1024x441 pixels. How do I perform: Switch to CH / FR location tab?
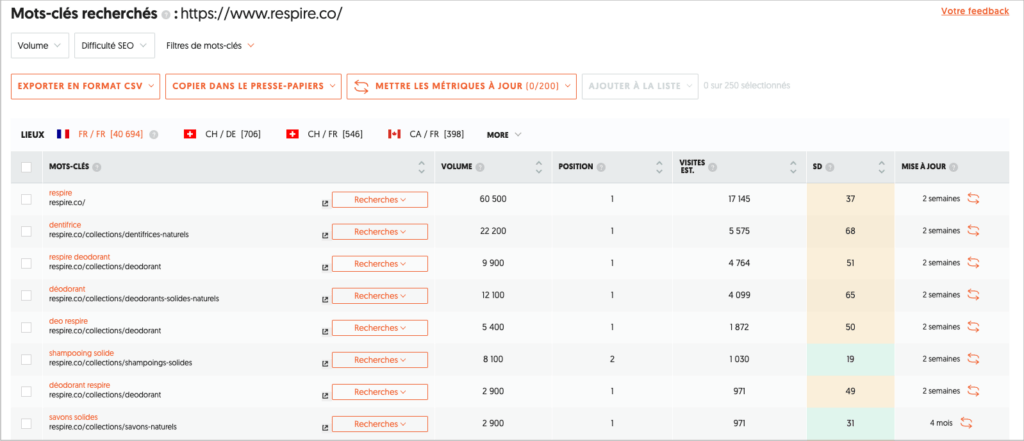(x=325, y=135)
